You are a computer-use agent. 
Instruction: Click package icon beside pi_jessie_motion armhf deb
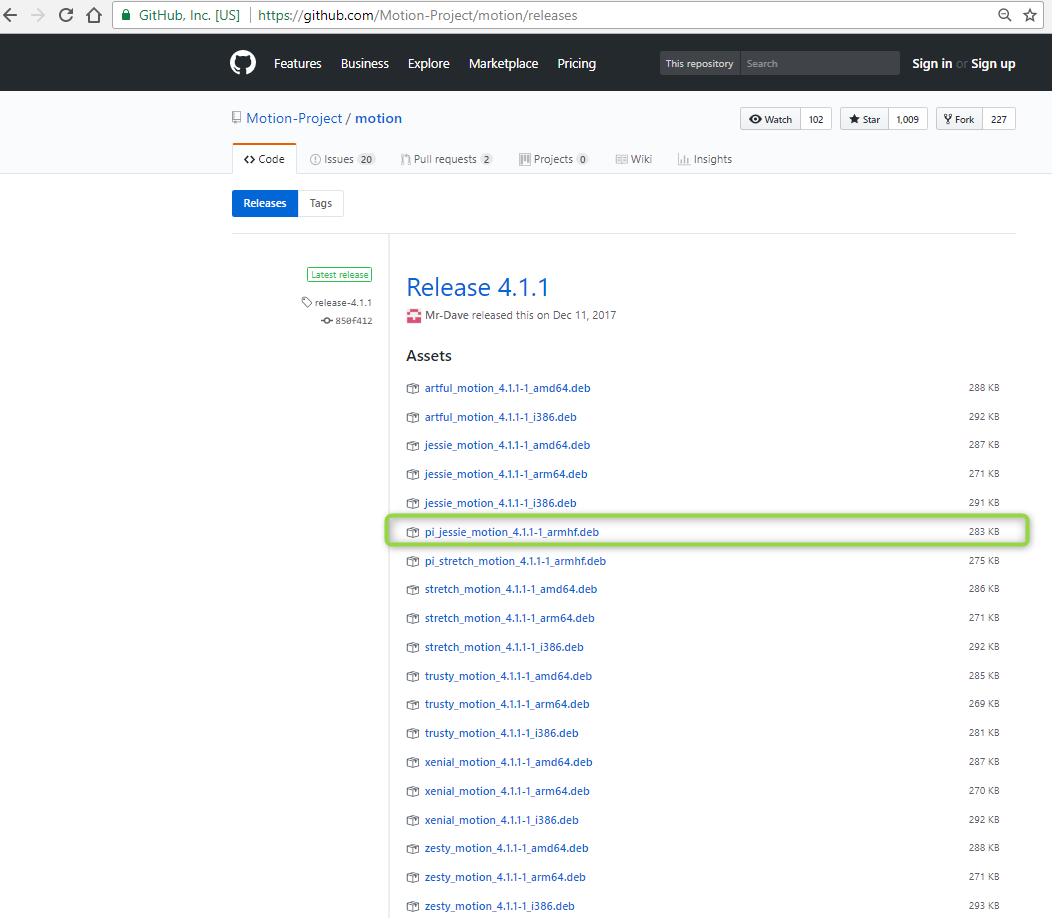coord(413,532)
